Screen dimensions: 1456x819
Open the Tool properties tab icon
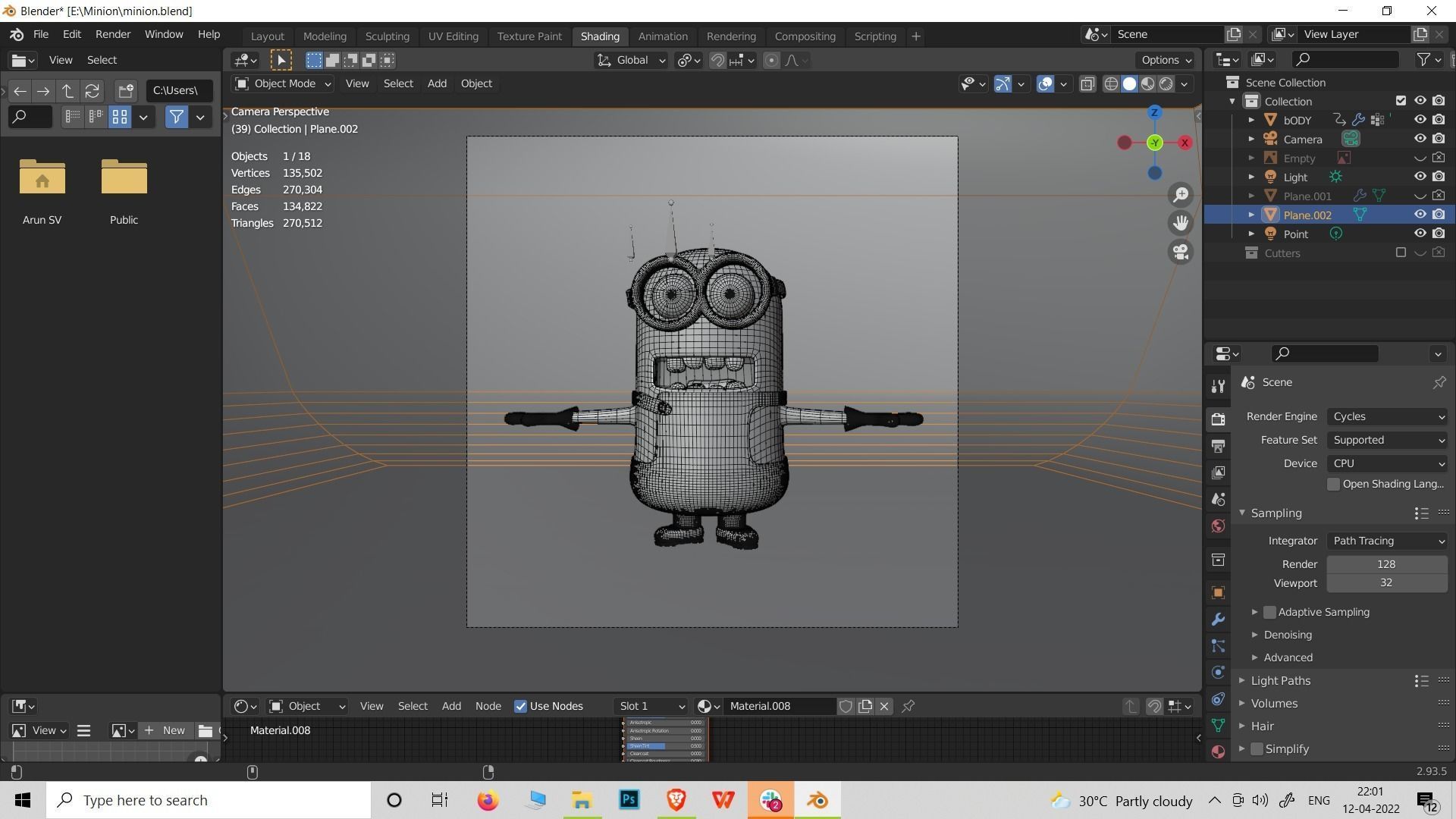[1218, 386]
